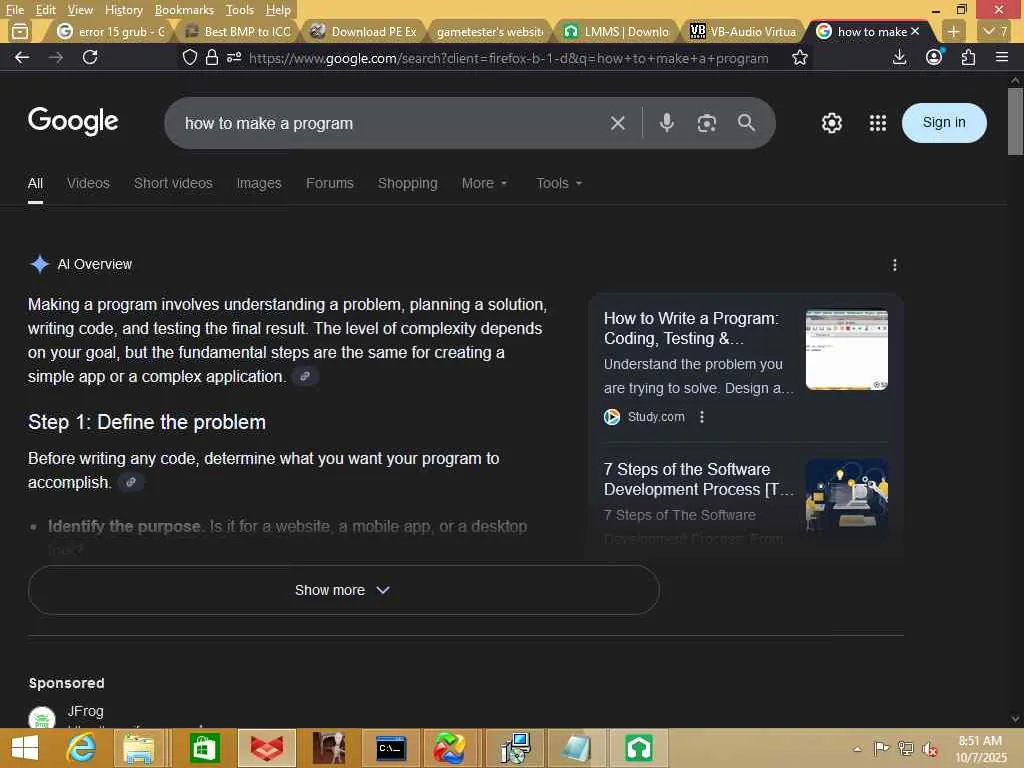Open the Google apps grid
The image size is (1024, 768).
pos(878,123)
